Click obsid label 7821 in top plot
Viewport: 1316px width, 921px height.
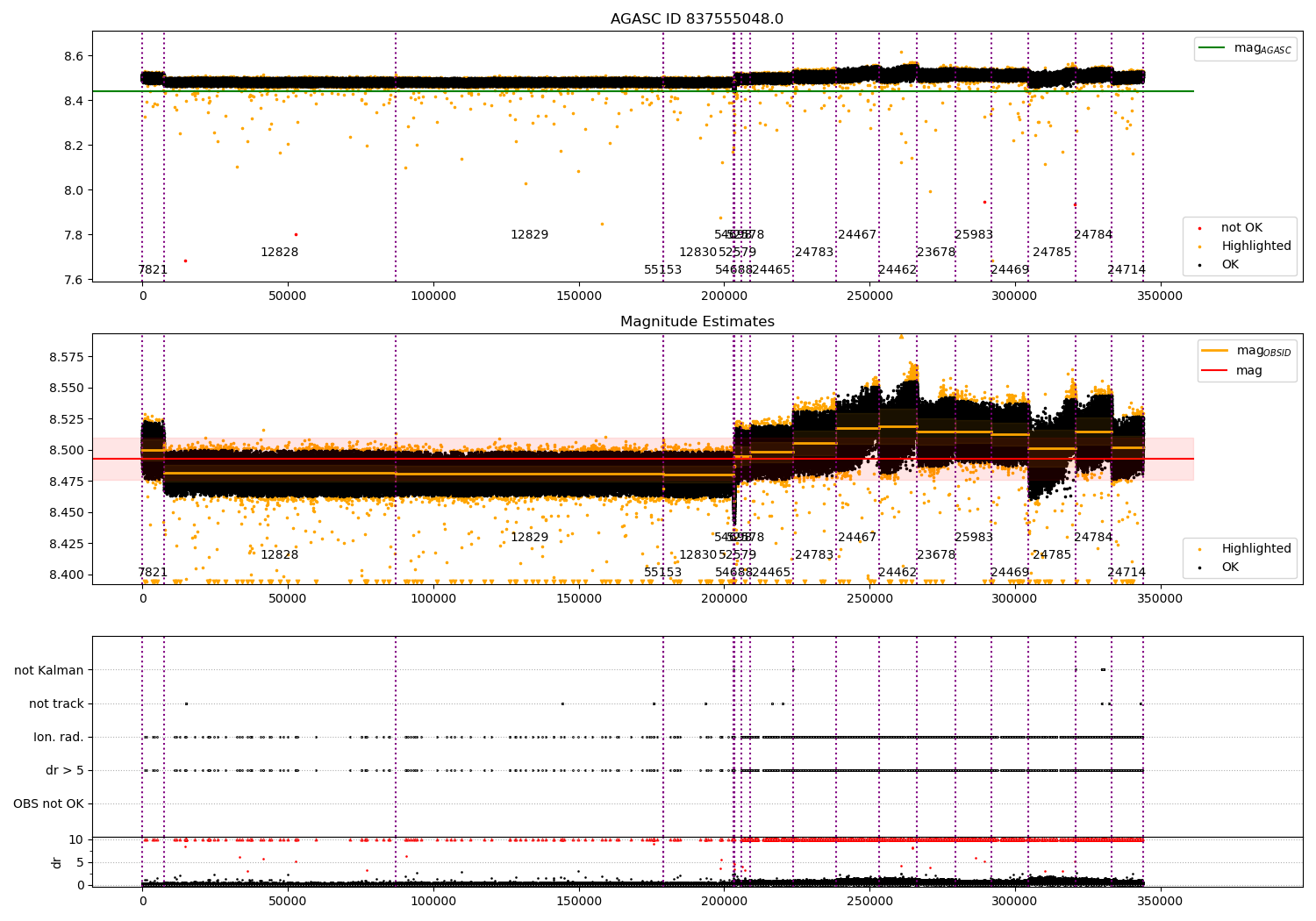pos(153,270)
